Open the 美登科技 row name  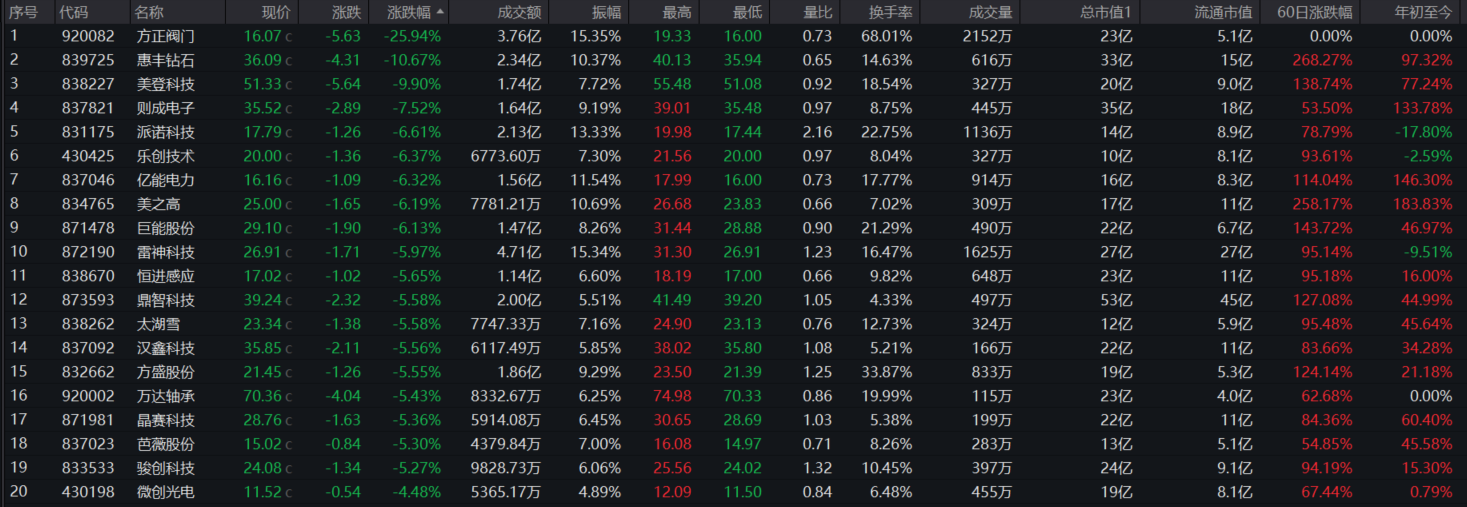(x=166, y=84)
